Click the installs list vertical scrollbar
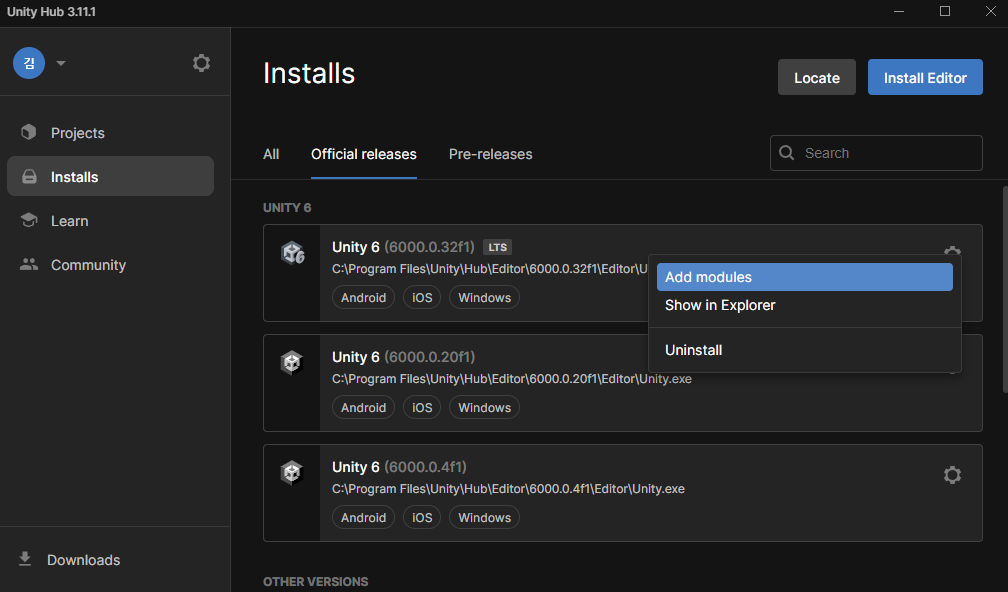The width and height of the screenshot is (1008, 592). 1005,289
